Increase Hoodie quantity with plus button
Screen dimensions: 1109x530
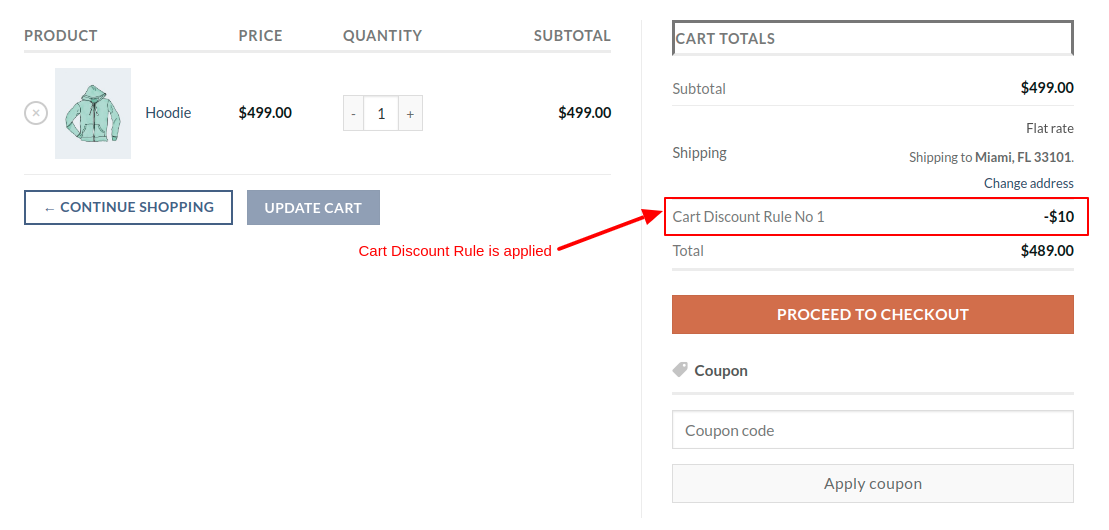tap(410, 114)
